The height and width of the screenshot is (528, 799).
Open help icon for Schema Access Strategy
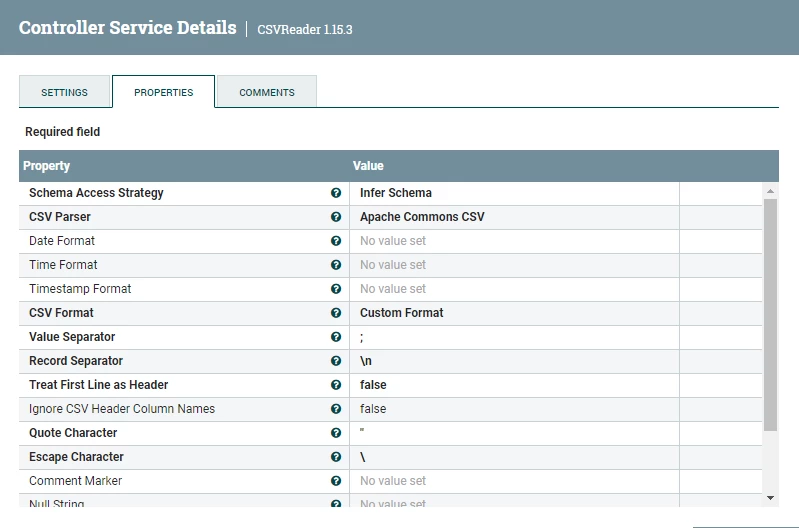tap(336, 193)
